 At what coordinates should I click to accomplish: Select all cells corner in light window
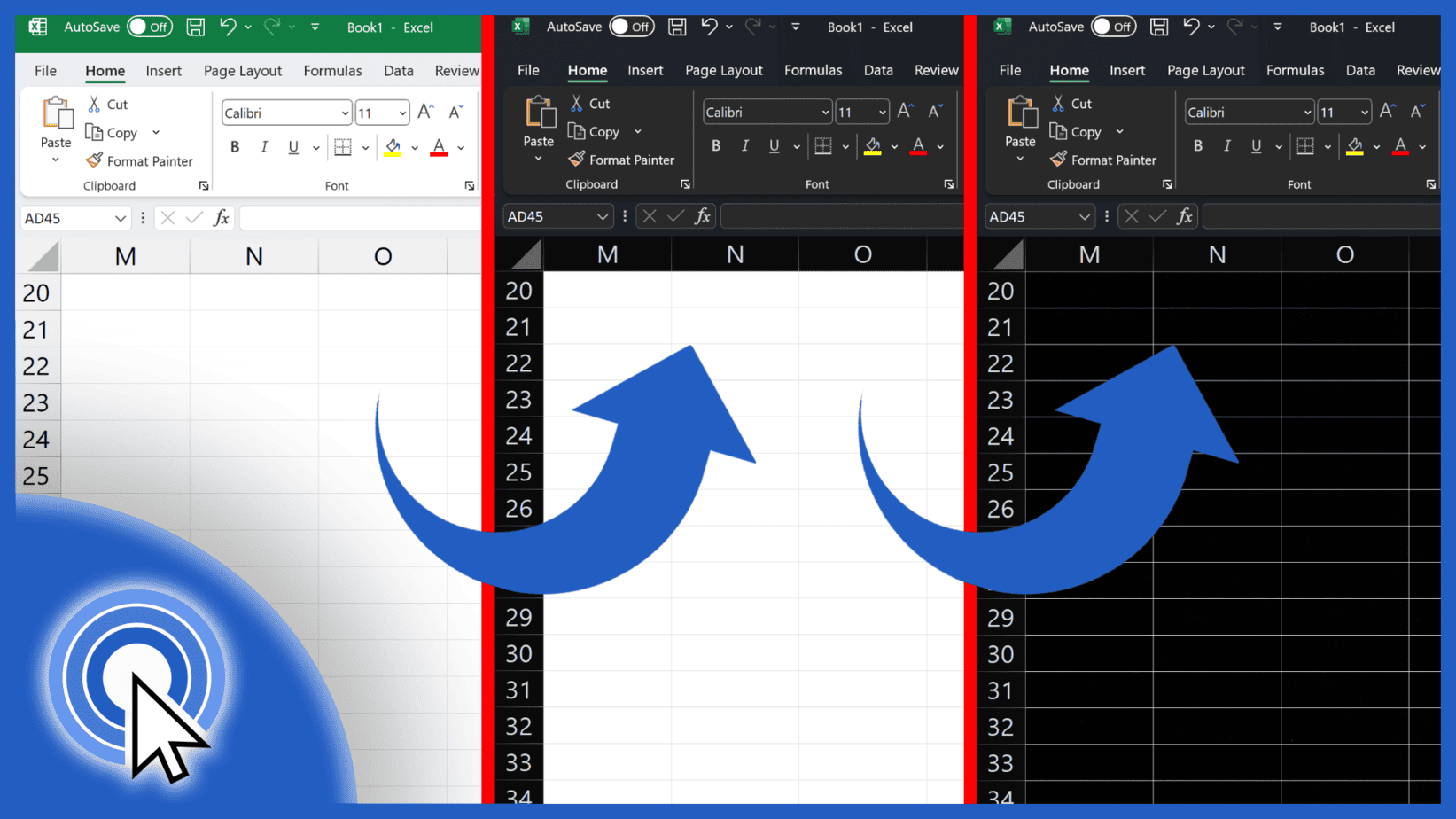click(43, 257)
